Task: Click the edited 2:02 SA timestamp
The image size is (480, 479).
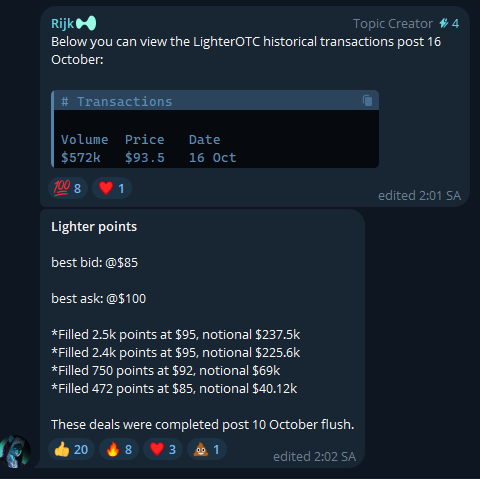Action: point(314,457)
